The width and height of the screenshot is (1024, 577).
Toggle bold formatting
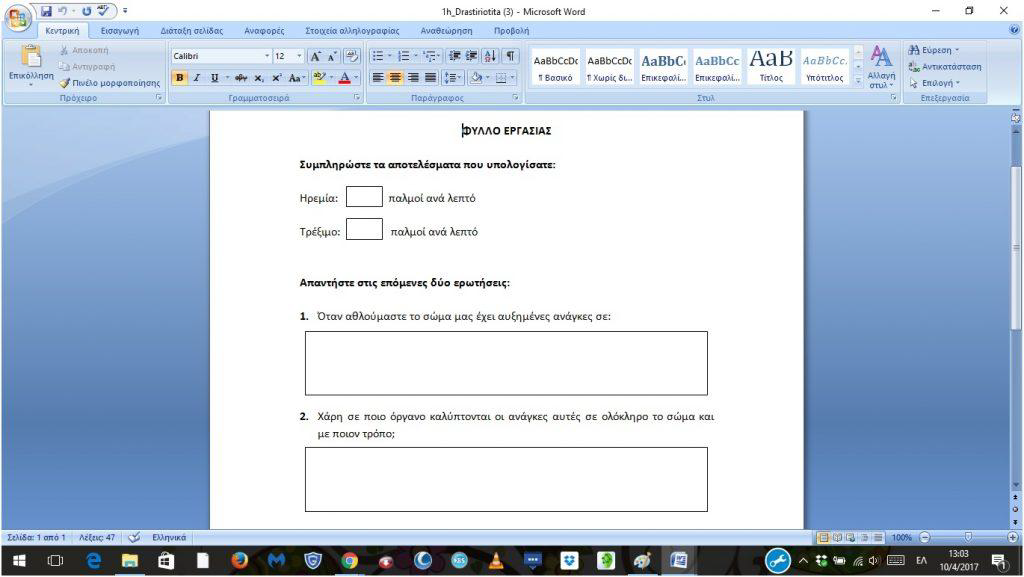click(x=180, y=78)
